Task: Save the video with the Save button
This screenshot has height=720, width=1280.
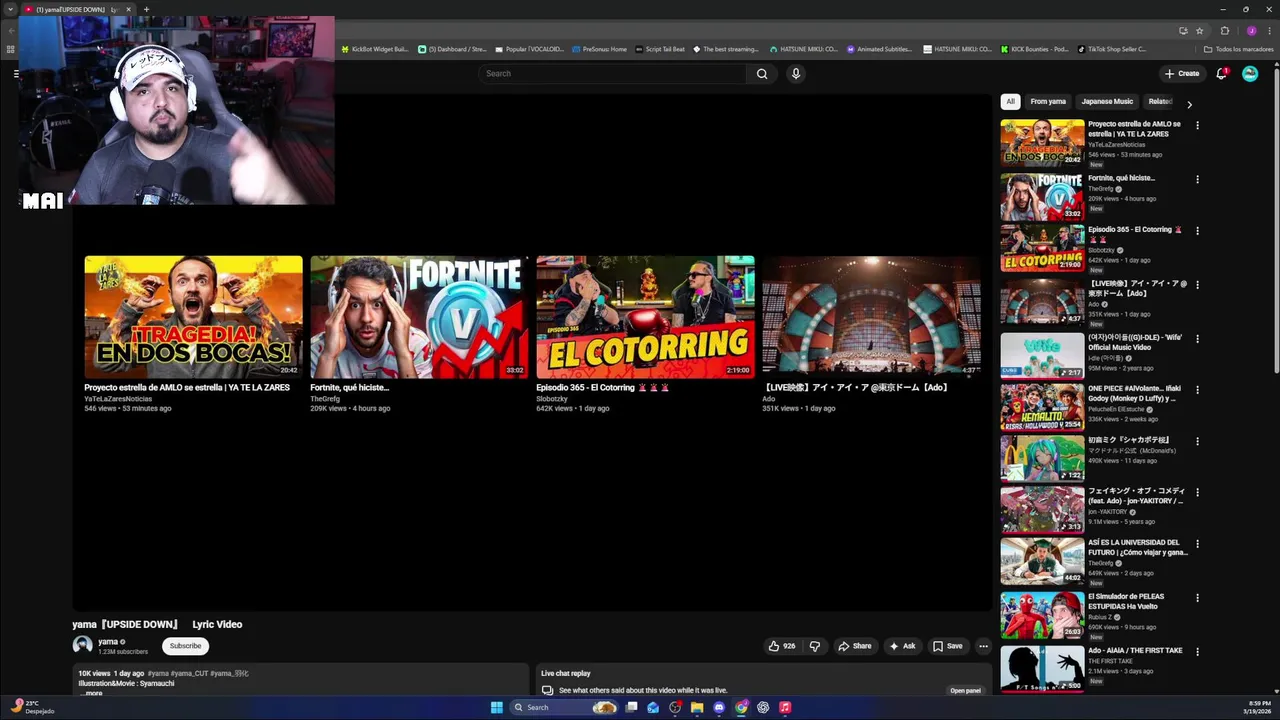Action: point(947,646)
